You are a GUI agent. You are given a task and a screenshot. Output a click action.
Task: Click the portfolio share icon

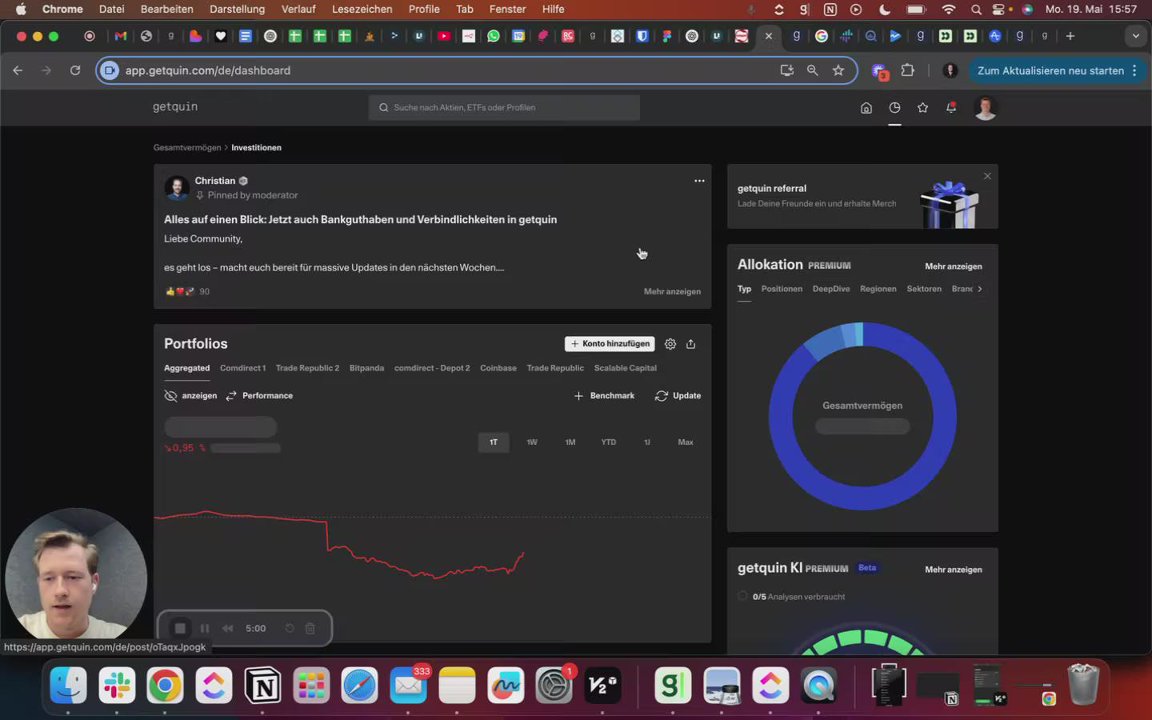click(691, 344)
